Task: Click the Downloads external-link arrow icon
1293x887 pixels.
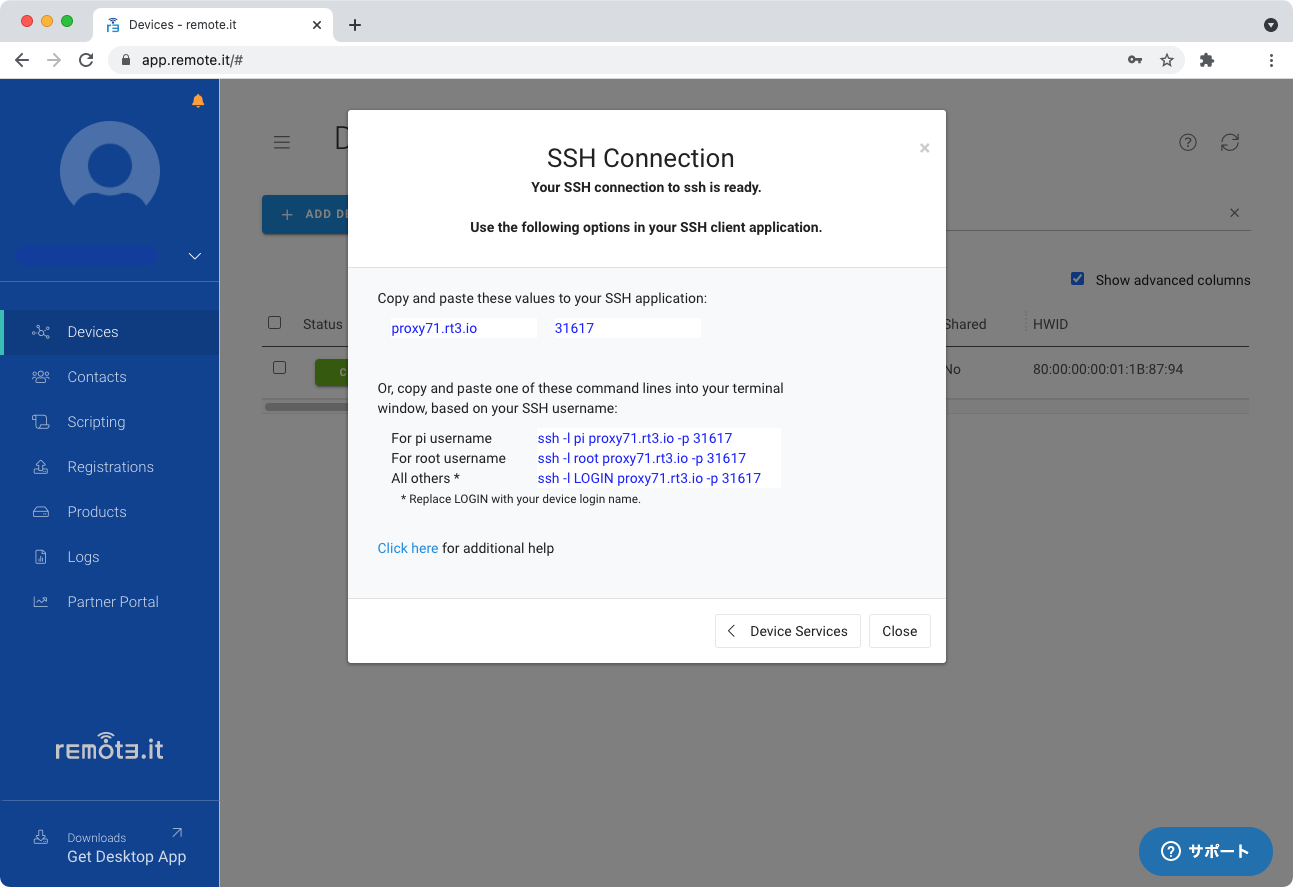Action: 177,832
